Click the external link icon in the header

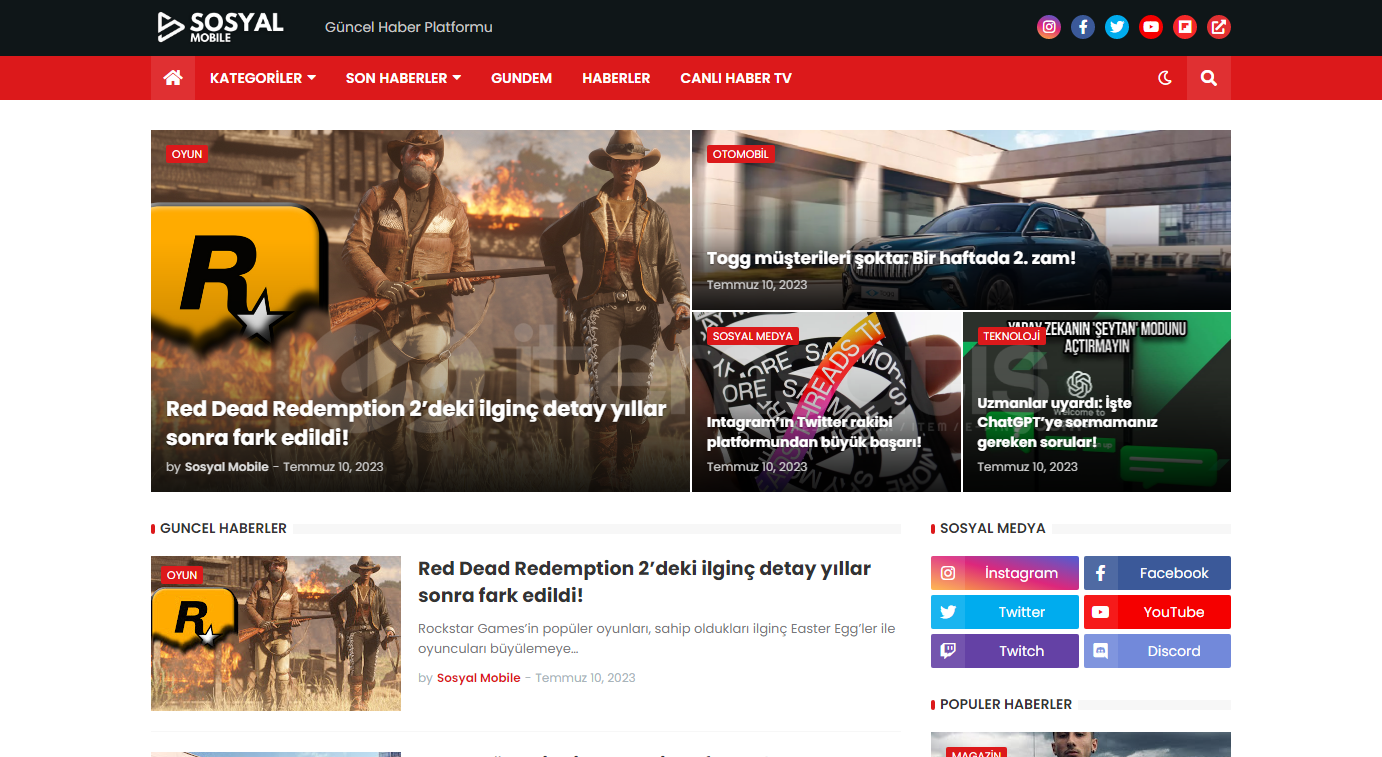pyautogui.click(x=1219, y=27)
